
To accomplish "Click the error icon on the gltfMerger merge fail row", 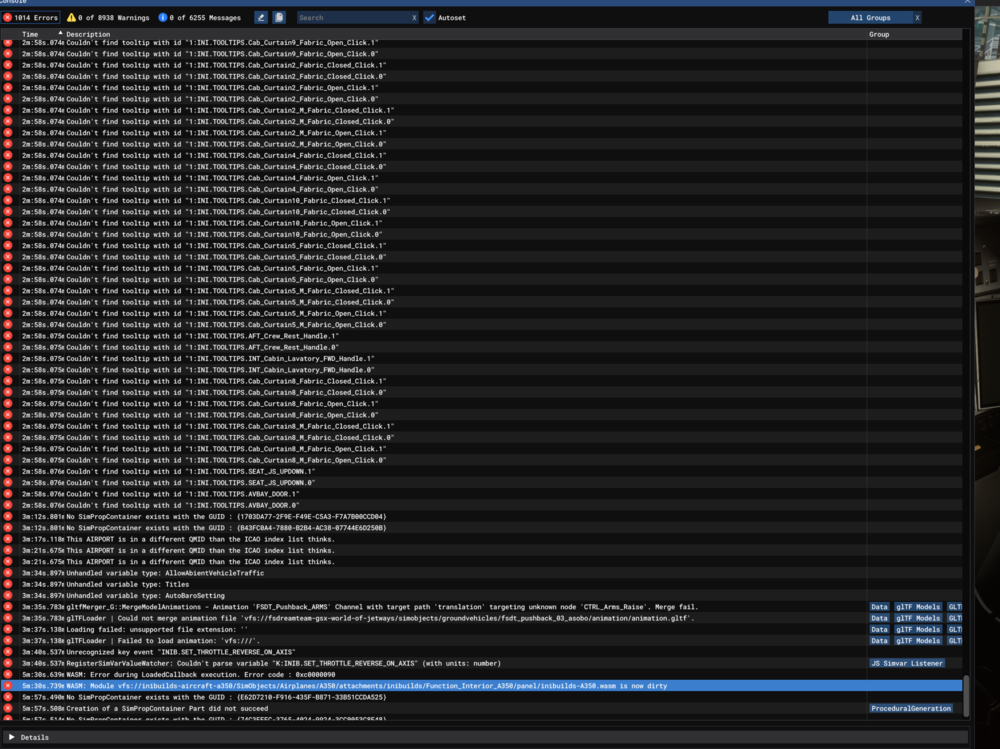I will pos(7,606).
